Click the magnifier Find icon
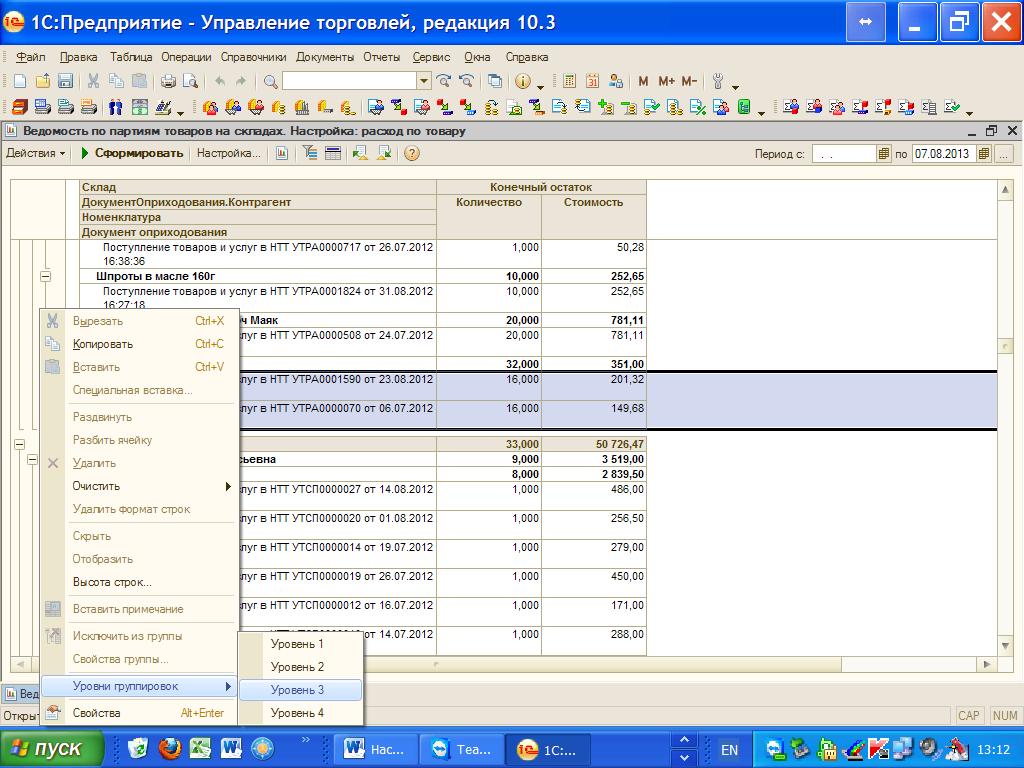The height and width of the screenshot is (768, 1024). point(270,81)
